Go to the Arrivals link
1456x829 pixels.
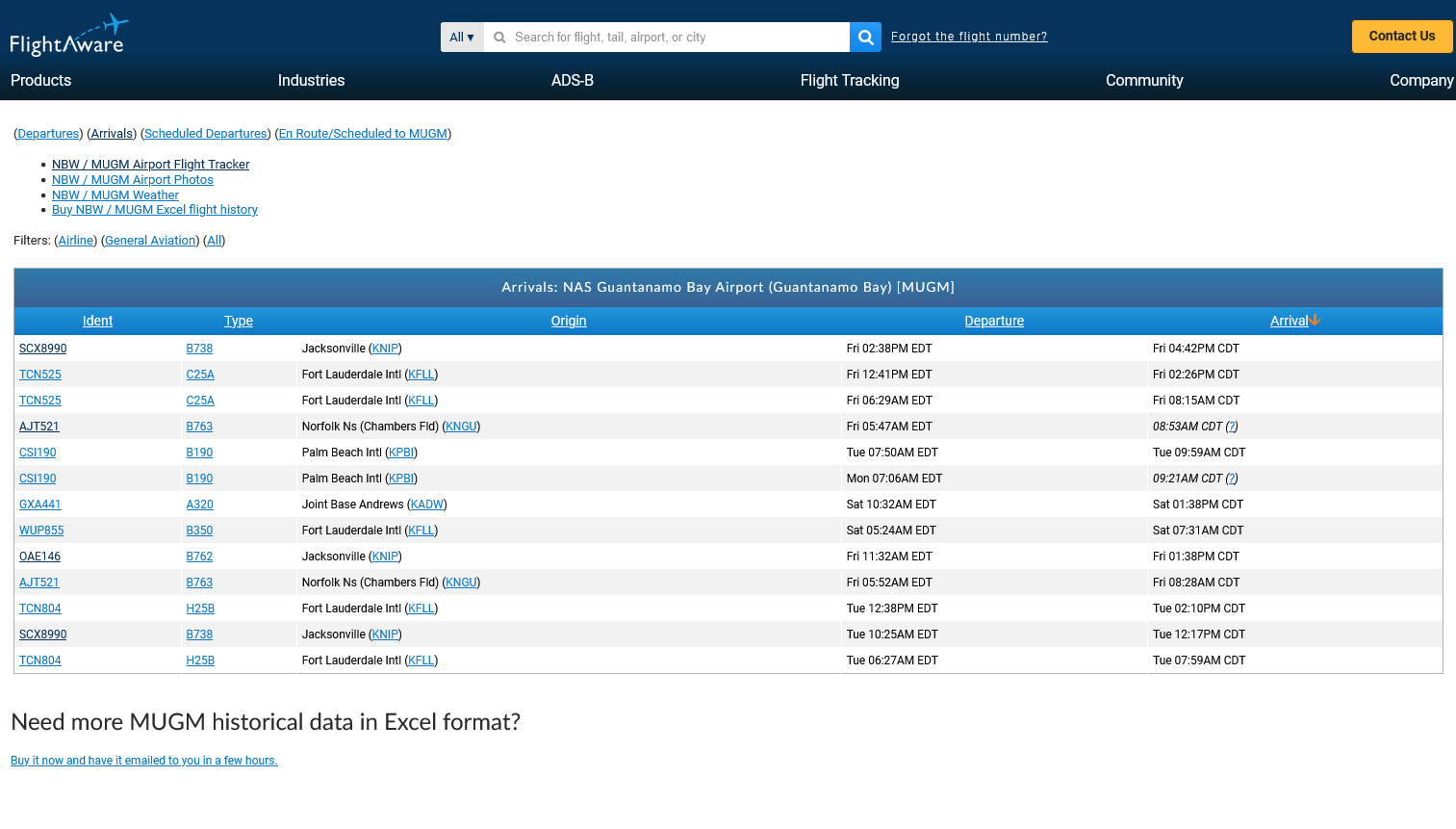(113, 134)
